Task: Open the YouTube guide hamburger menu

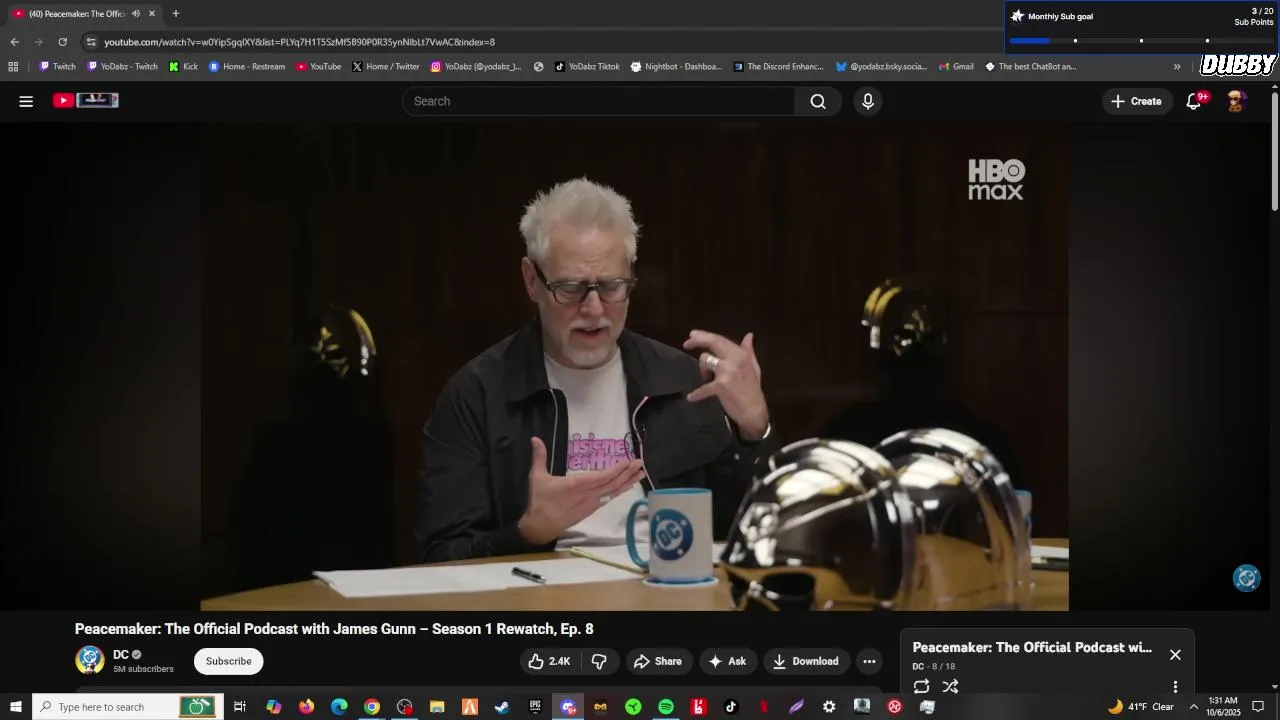Action: point(26,101)
